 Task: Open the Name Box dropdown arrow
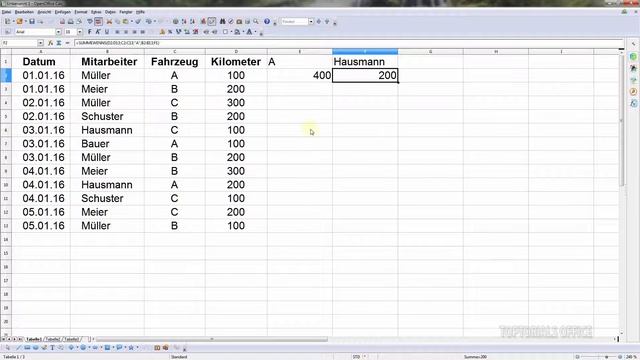click(x=40, y=43)
